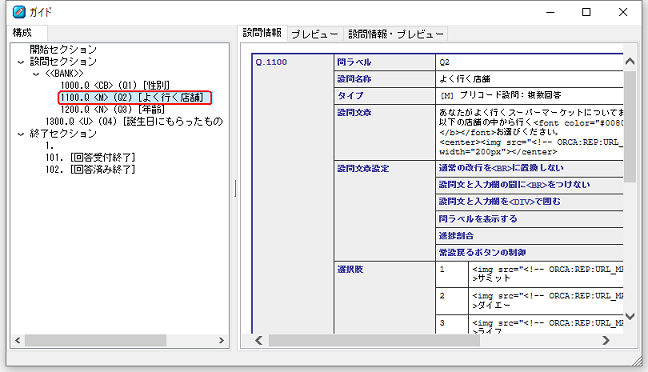This screenshot has height=372, width=648.
Task: Select question 1300.Q (Q4) 誕生日にもらったもの
Action: pyautogui.click(x=134, y=122)
